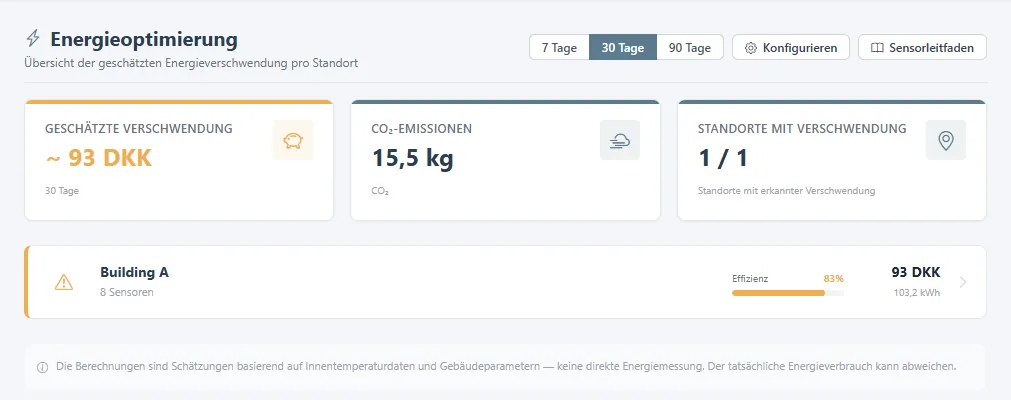The width and height of the screenshot is (1011, 400).
Task: Click the Effizienz label
Action: click(750, 279)
